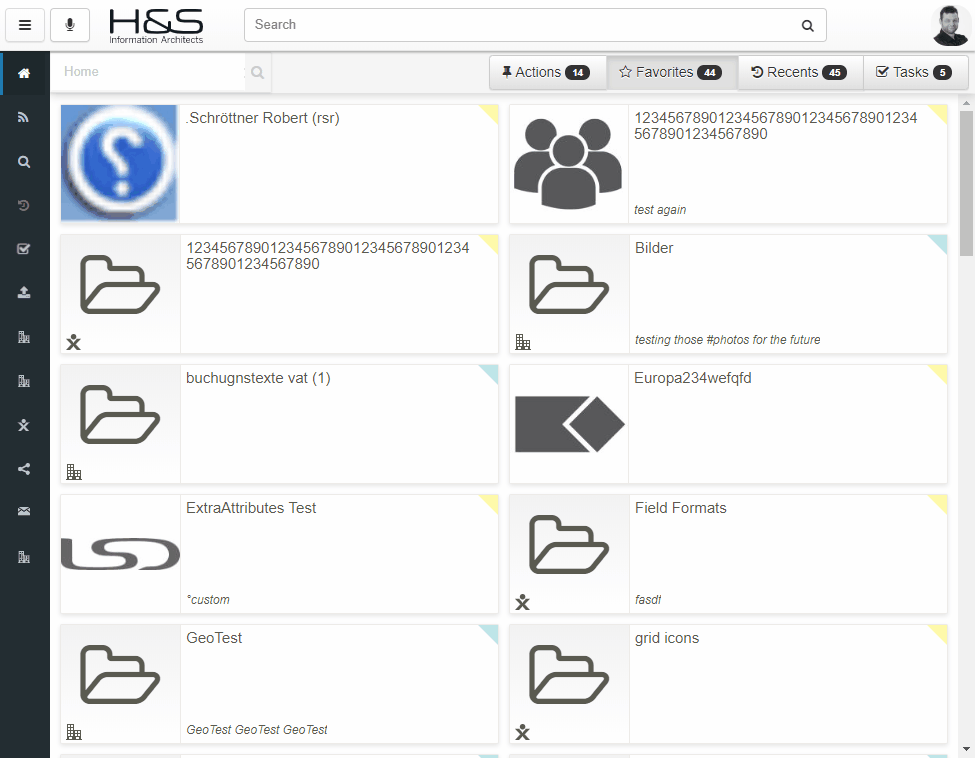Activate the microphone voice search button
The height and width of the screenshot is (758, 975).
pos(70,25)
